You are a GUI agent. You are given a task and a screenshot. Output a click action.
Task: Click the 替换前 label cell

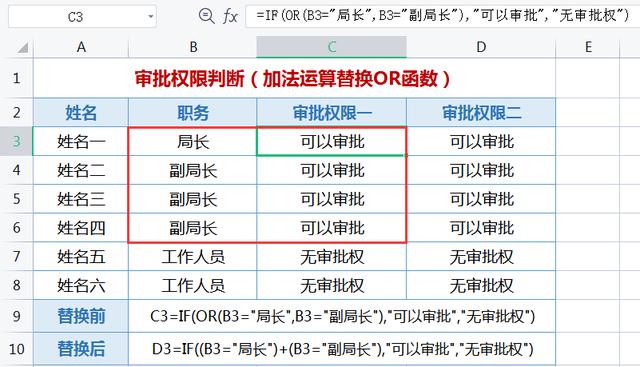[x=81, y=316]
